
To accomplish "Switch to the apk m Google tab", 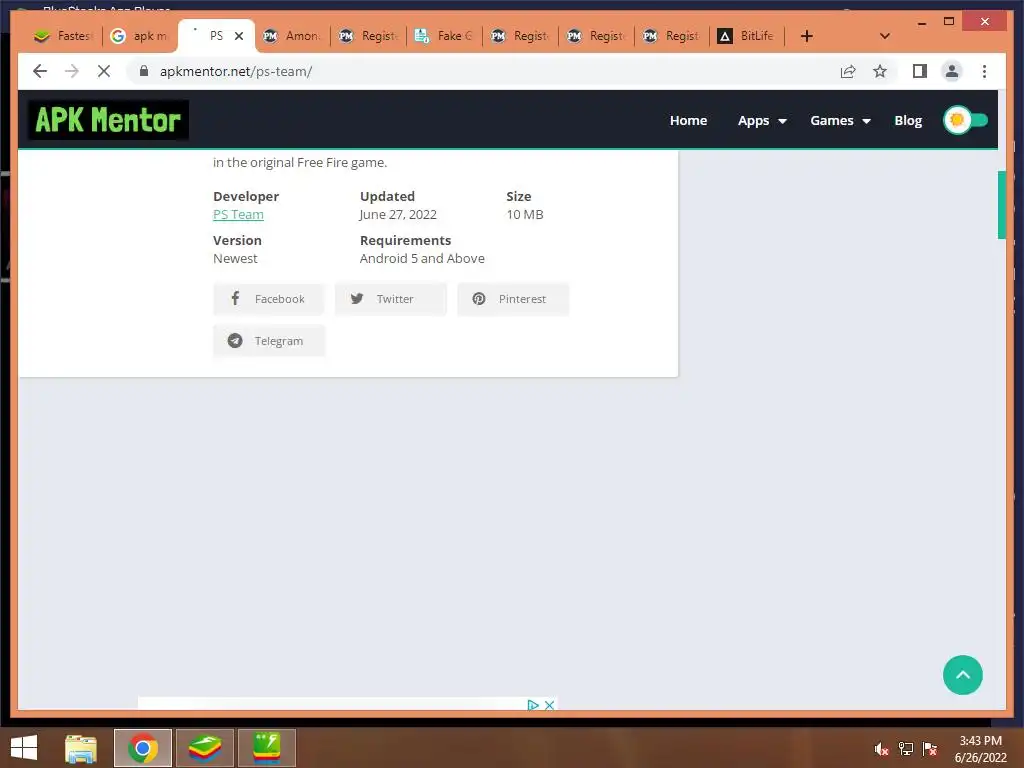I will [139, 36].
